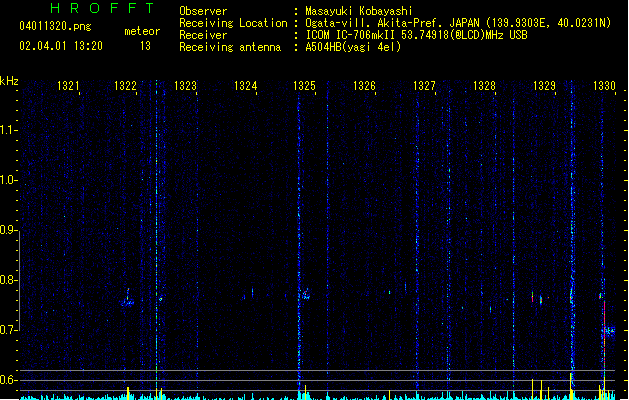The width and height of the screenshot is (629, 400).
Task: Select observer name Masayuki Kobayashi
Action: click(x=359, y=11)
